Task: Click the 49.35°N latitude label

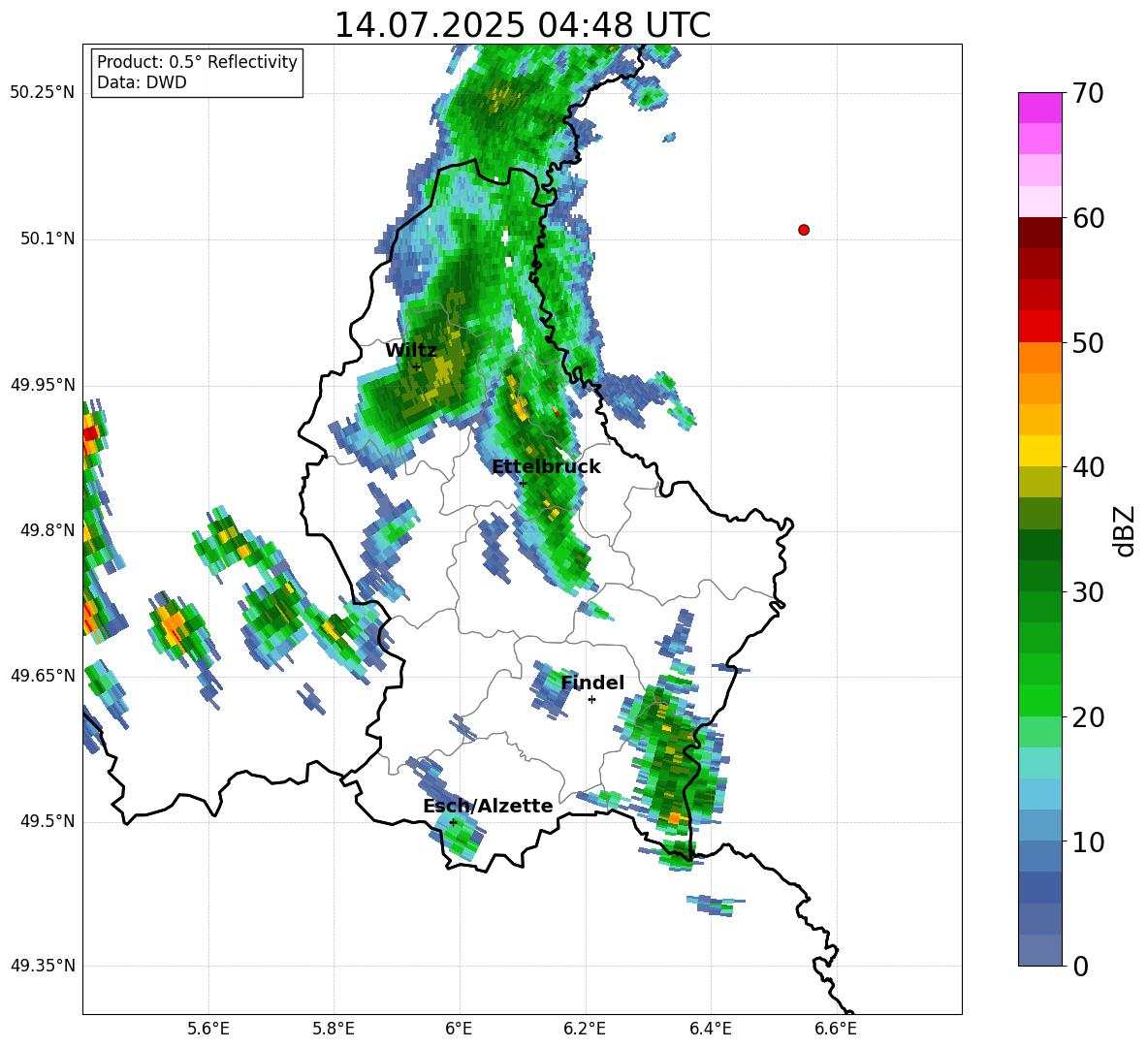Action: [43, 966]
